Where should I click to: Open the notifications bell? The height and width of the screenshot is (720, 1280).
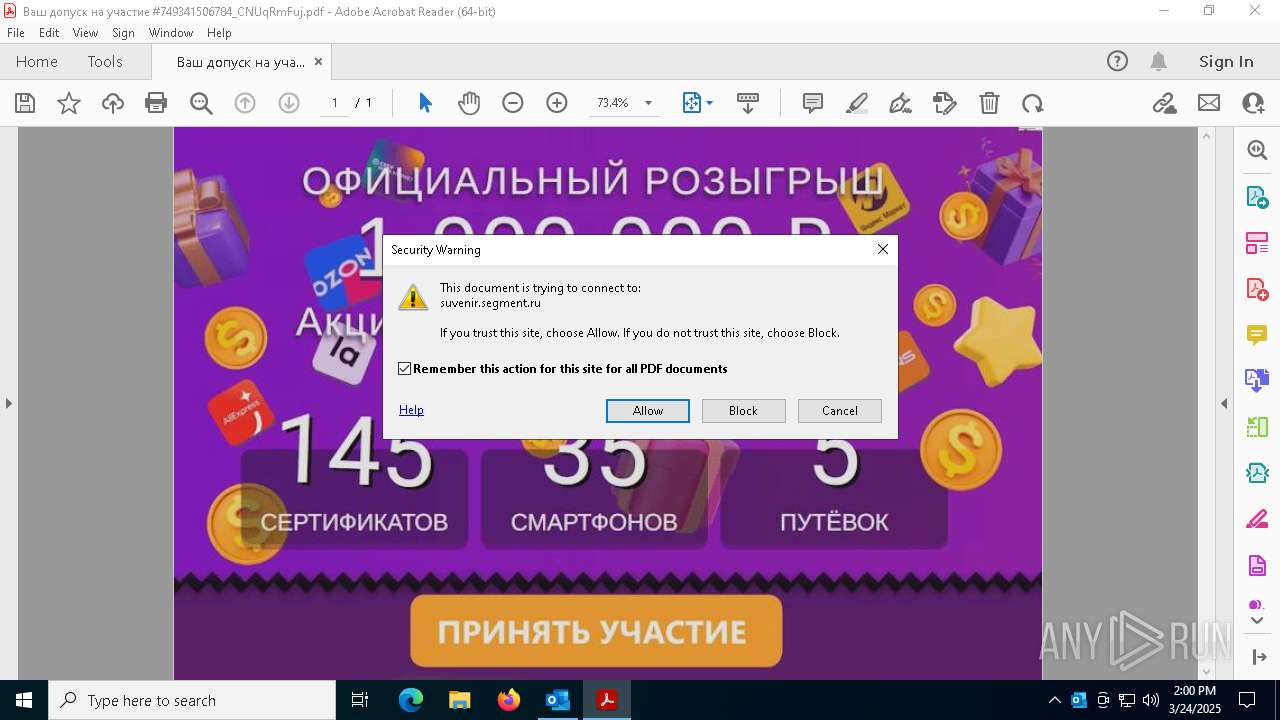tap(1159, 61)
